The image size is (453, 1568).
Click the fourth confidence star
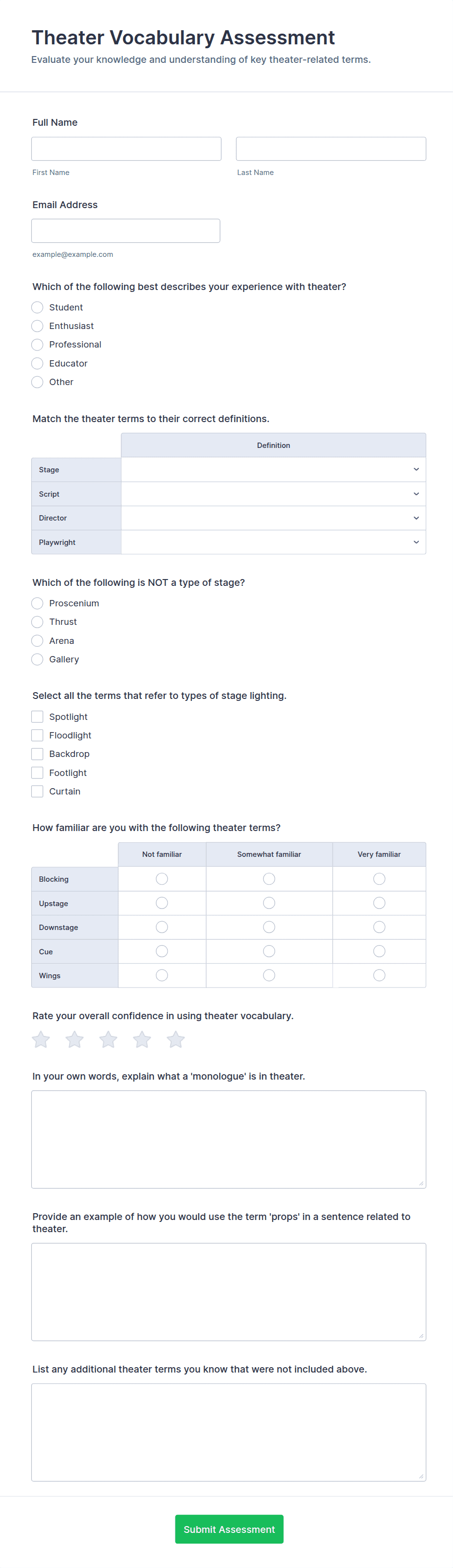[x=142, y=1040]
